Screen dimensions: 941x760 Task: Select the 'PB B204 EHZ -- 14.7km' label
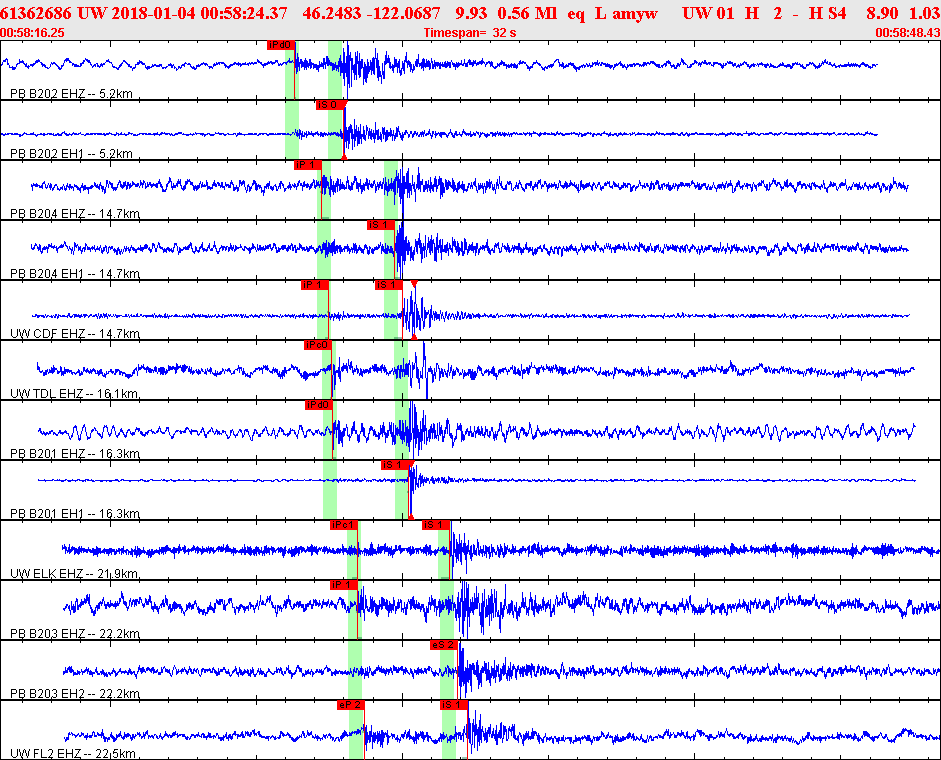click(75, 214)
